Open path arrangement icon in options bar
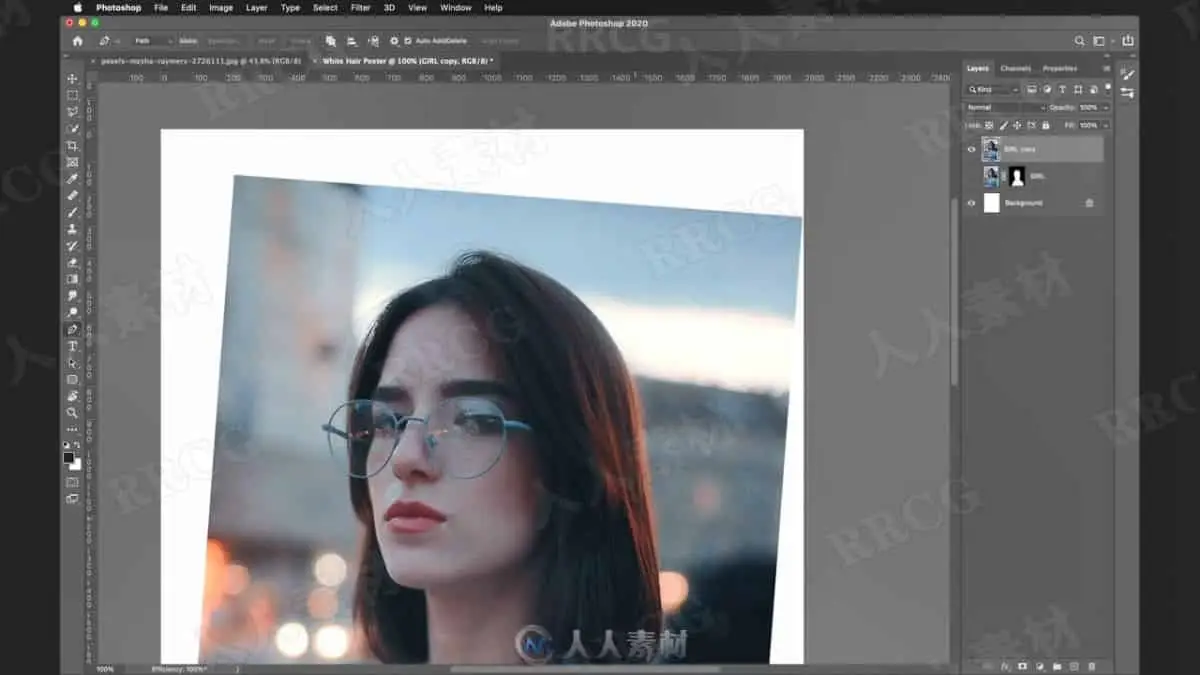Viewport: 1200px width, 675px height. (x=373, y=41)
